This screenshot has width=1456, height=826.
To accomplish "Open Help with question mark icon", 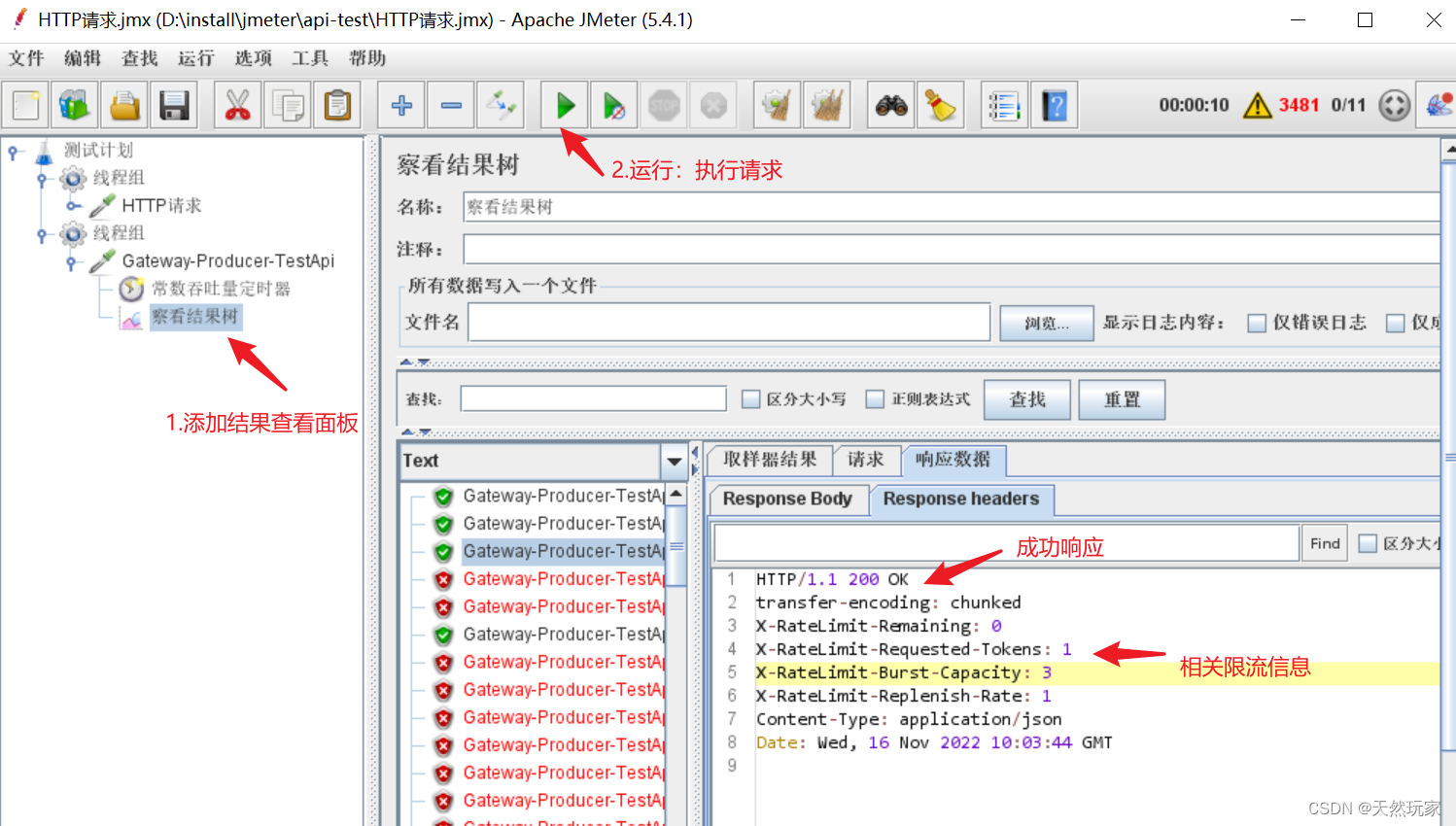I will tap(1055, 105).
